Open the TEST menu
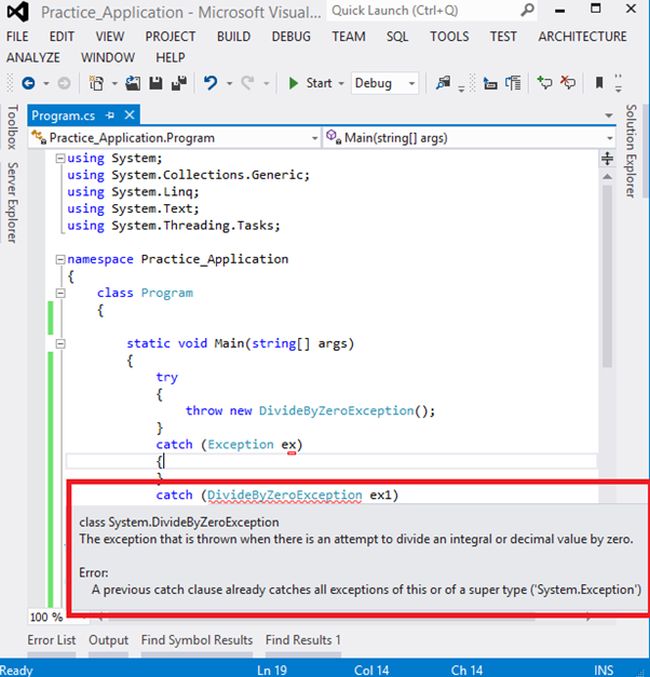Screen dimensions: 650x677 [x=503, y=37]
